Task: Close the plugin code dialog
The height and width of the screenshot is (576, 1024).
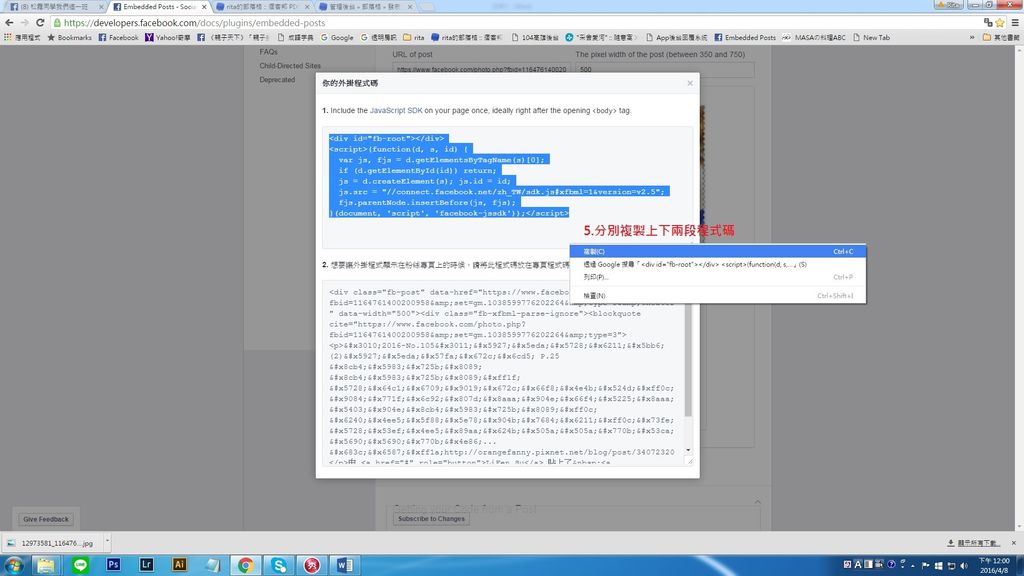Action: point(690,83)
